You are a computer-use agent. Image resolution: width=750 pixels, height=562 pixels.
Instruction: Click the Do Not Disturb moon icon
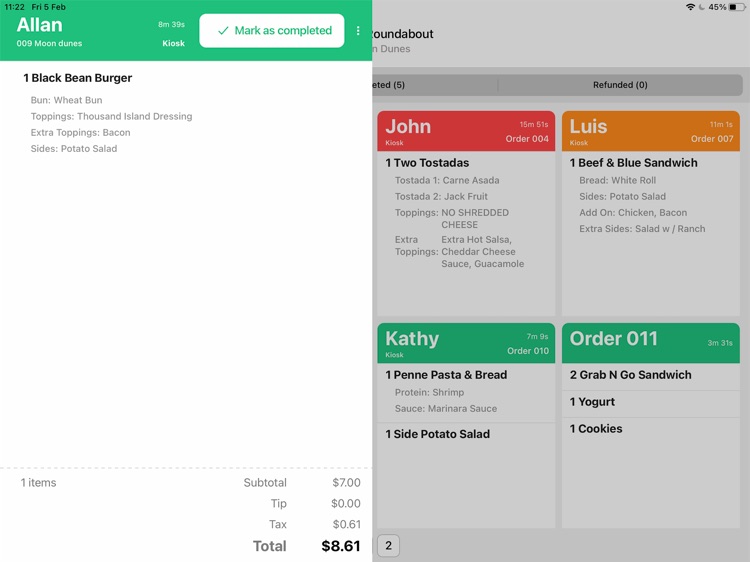pyautogui.click(x=701, y=7)
